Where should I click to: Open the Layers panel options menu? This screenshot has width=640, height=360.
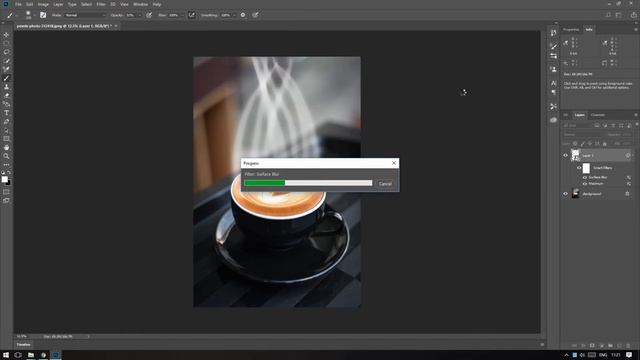pos(636,115)
